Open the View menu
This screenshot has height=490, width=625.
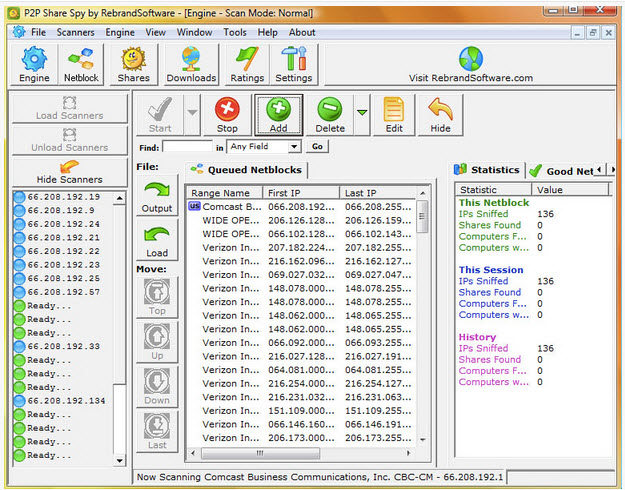(x=155, y=32)
